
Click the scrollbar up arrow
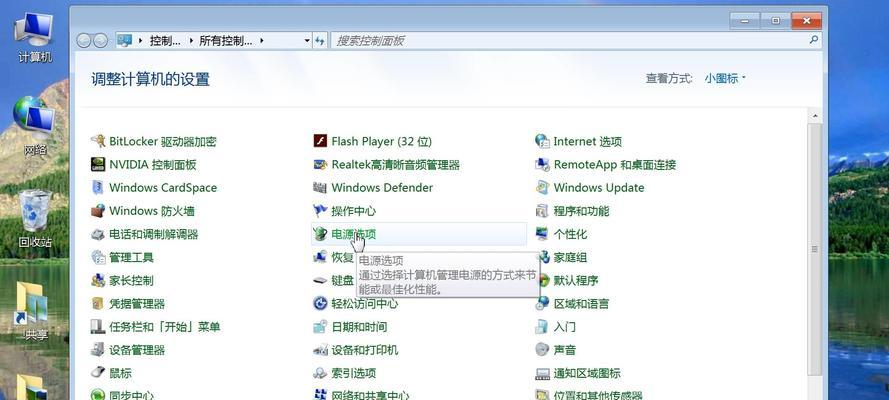pos(815,116)
